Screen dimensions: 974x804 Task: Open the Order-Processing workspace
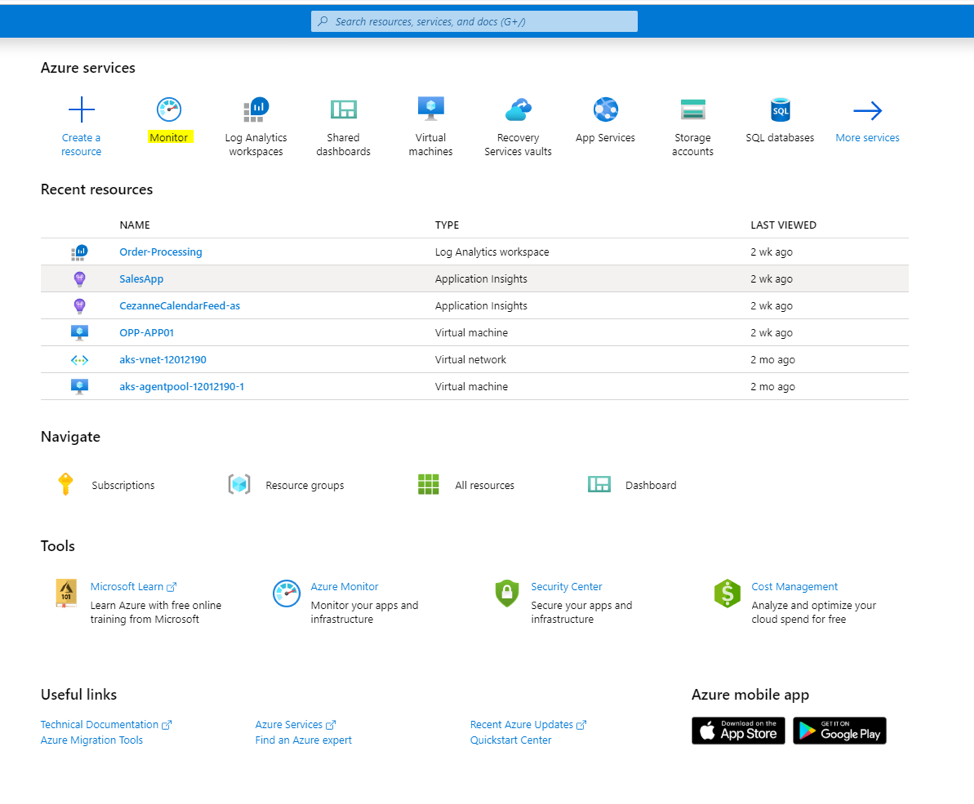point(160,251)
